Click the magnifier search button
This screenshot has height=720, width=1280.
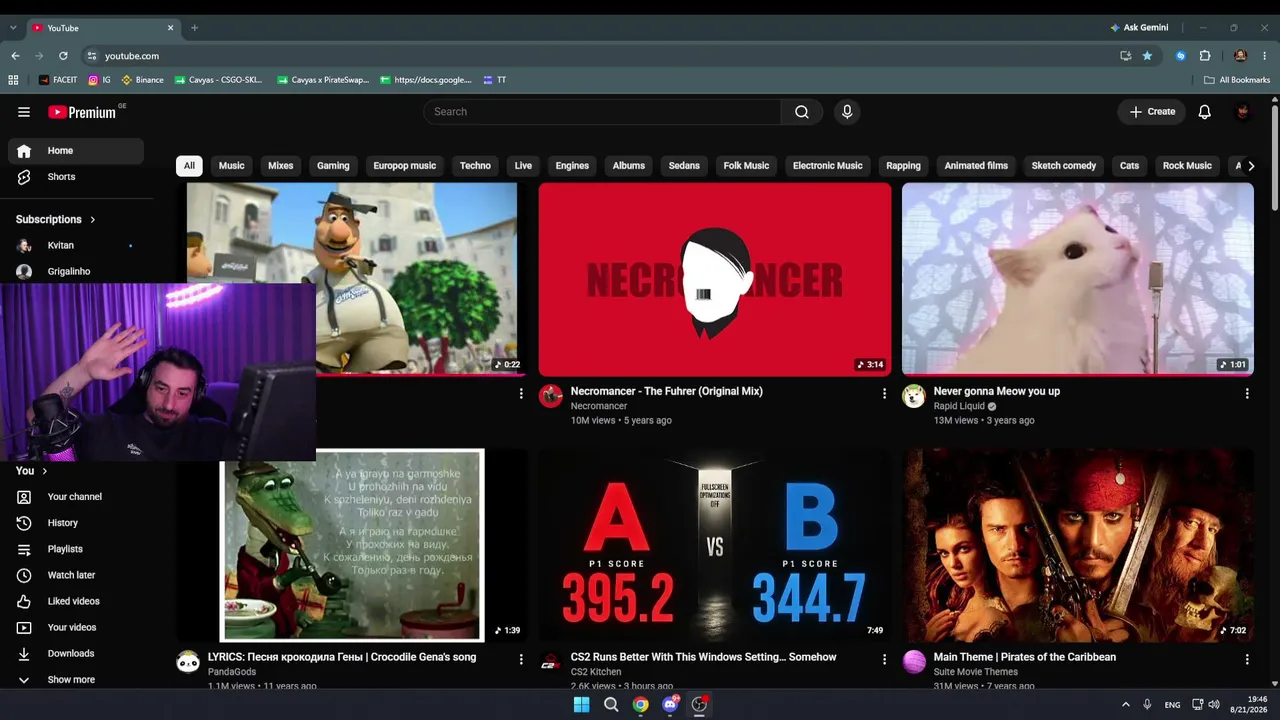802,112
